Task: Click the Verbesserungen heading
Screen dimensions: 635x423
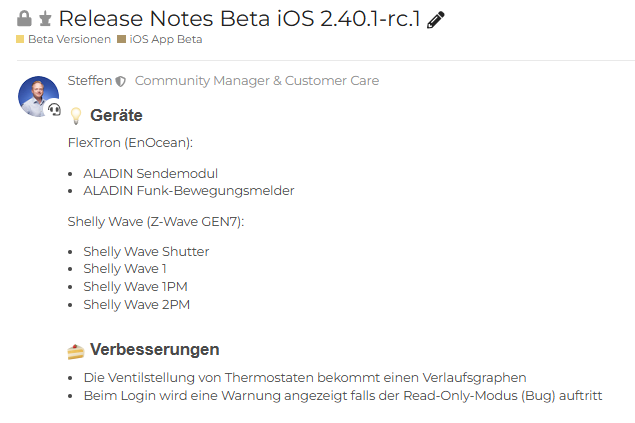Action: 154,350
